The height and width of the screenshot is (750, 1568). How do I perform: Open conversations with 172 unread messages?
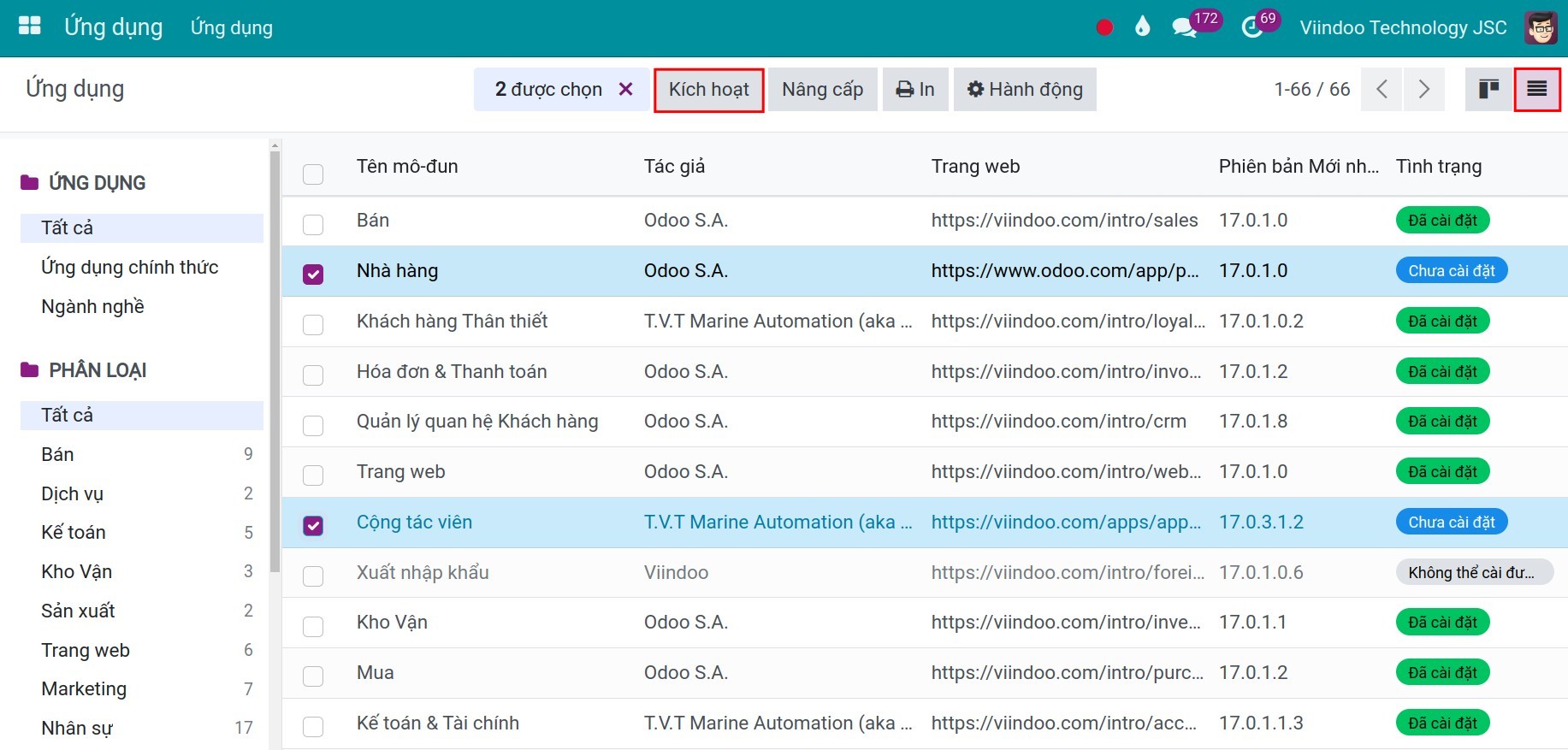1196,24
